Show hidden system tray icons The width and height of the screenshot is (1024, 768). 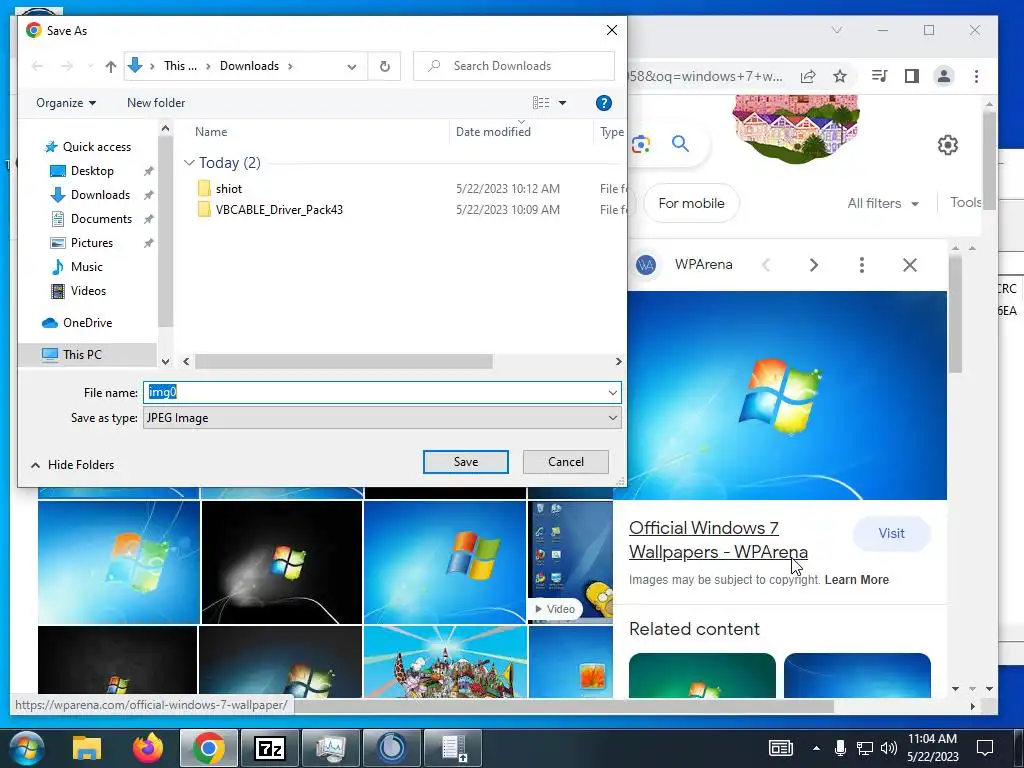[x=816, y=748]
